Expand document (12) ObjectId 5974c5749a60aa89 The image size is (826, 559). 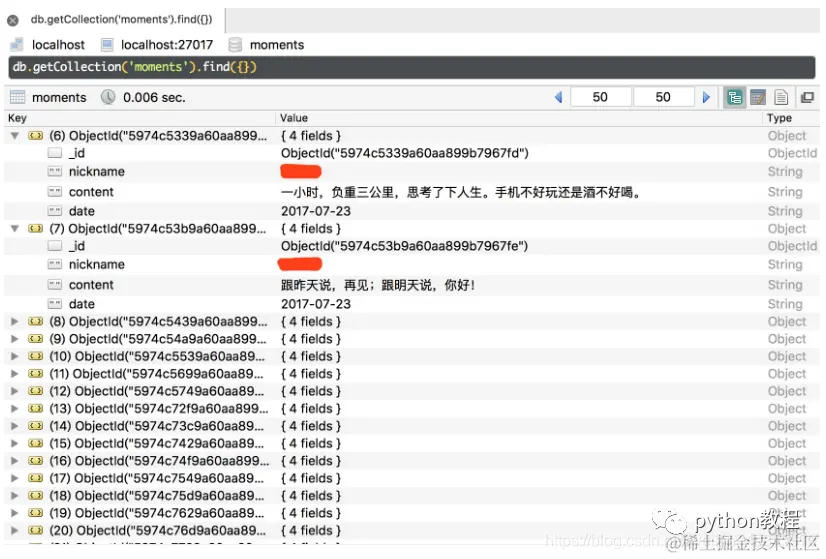15,391
